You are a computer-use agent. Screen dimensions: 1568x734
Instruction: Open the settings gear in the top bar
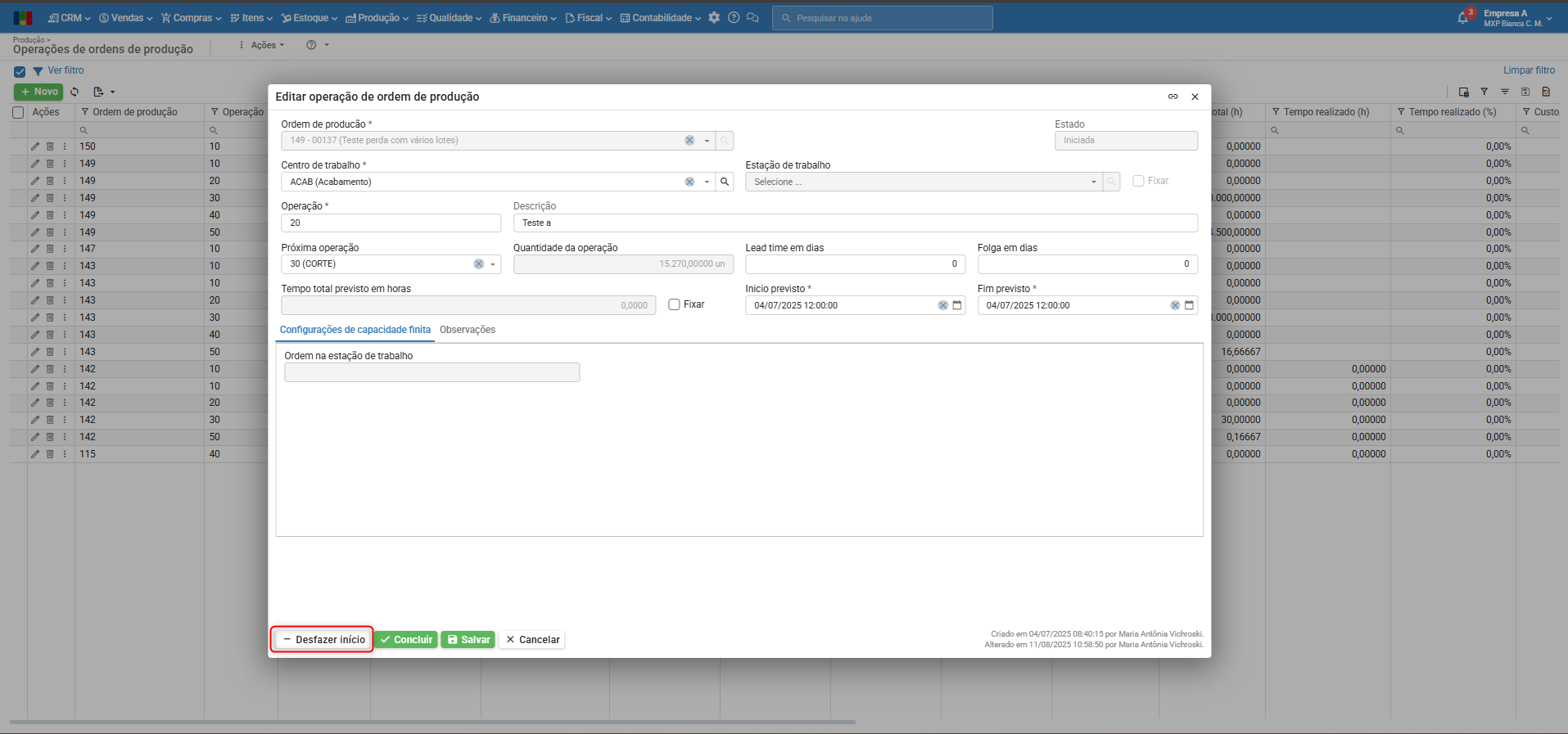click(x=714, y=17)
